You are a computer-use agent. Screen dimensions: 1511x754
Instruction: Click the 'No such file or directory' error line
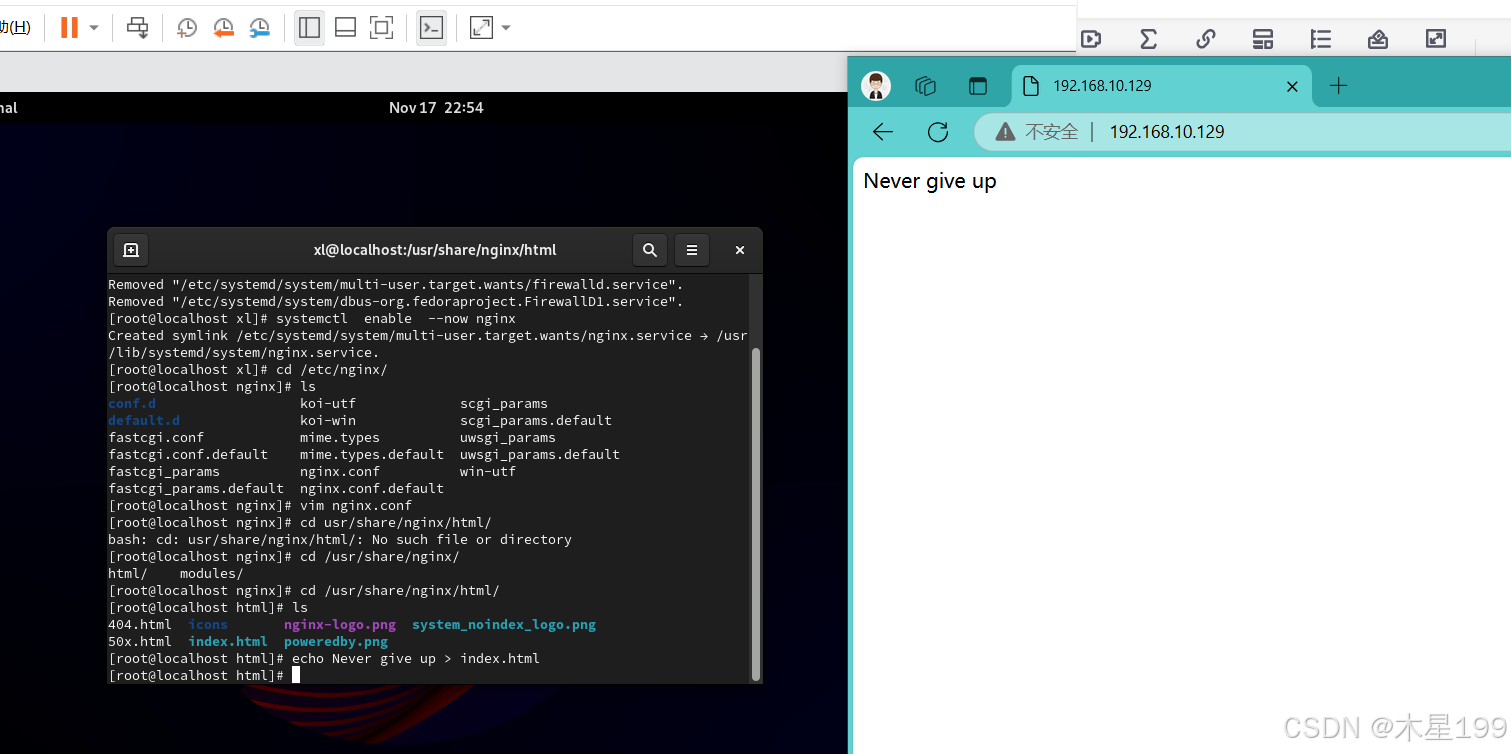coord(340,540)
